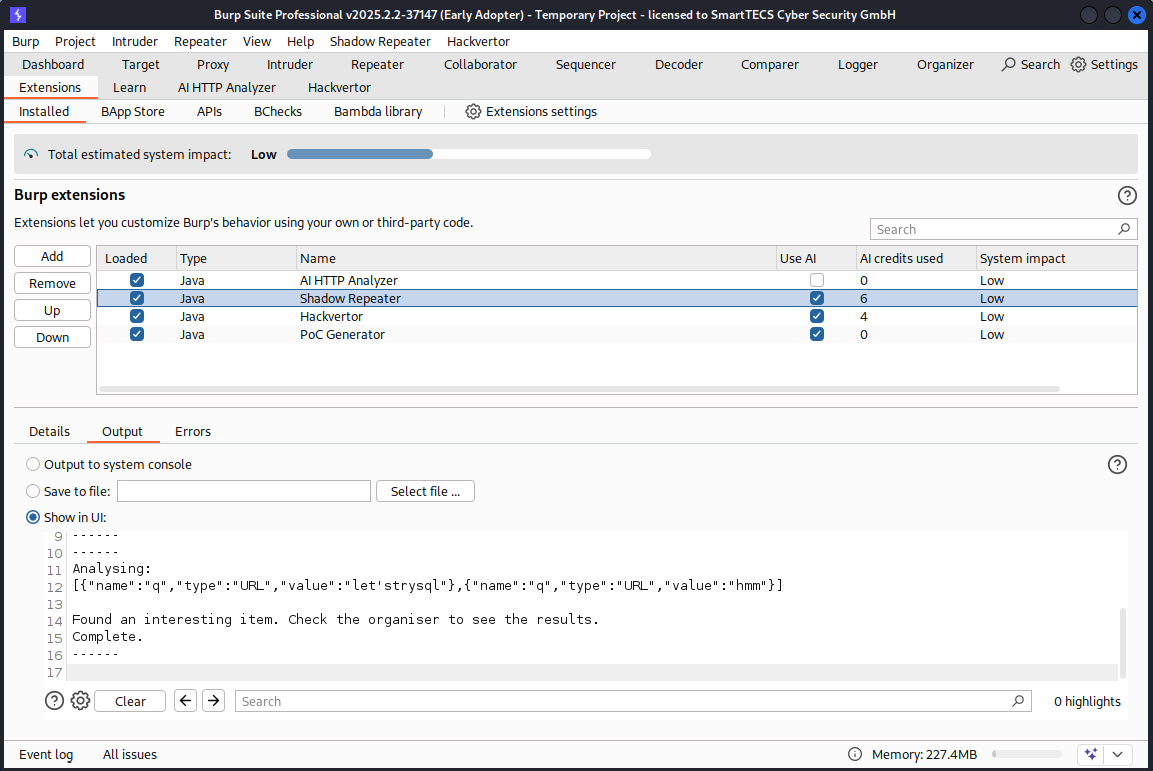The width and height of the screenshot is (1153, 771).
Task: Untick Loaded checkbox for AI HTTP Analyzer
Action: 137,280
